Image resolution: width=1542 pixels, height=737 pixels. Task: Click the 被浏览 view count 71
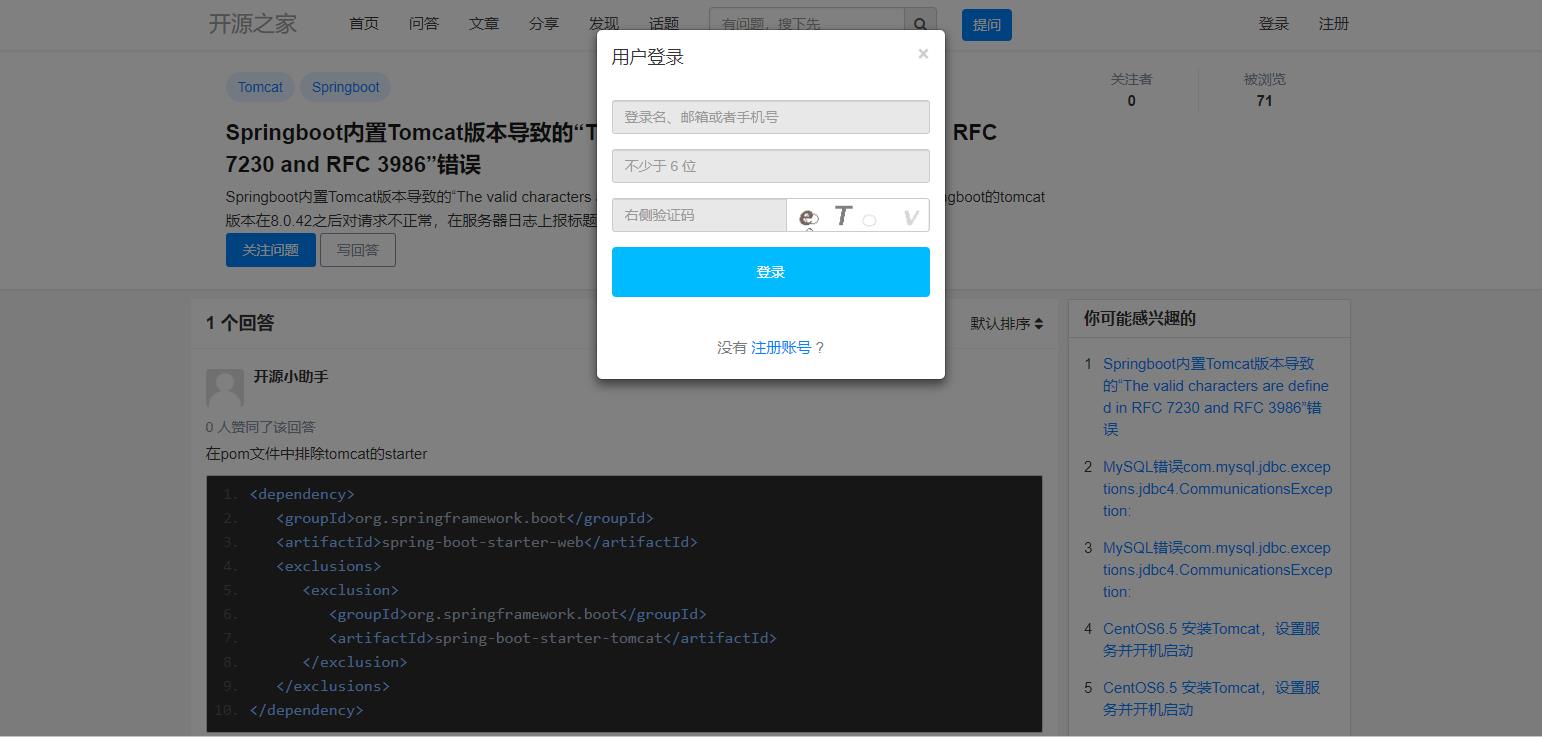(1264, 90)
